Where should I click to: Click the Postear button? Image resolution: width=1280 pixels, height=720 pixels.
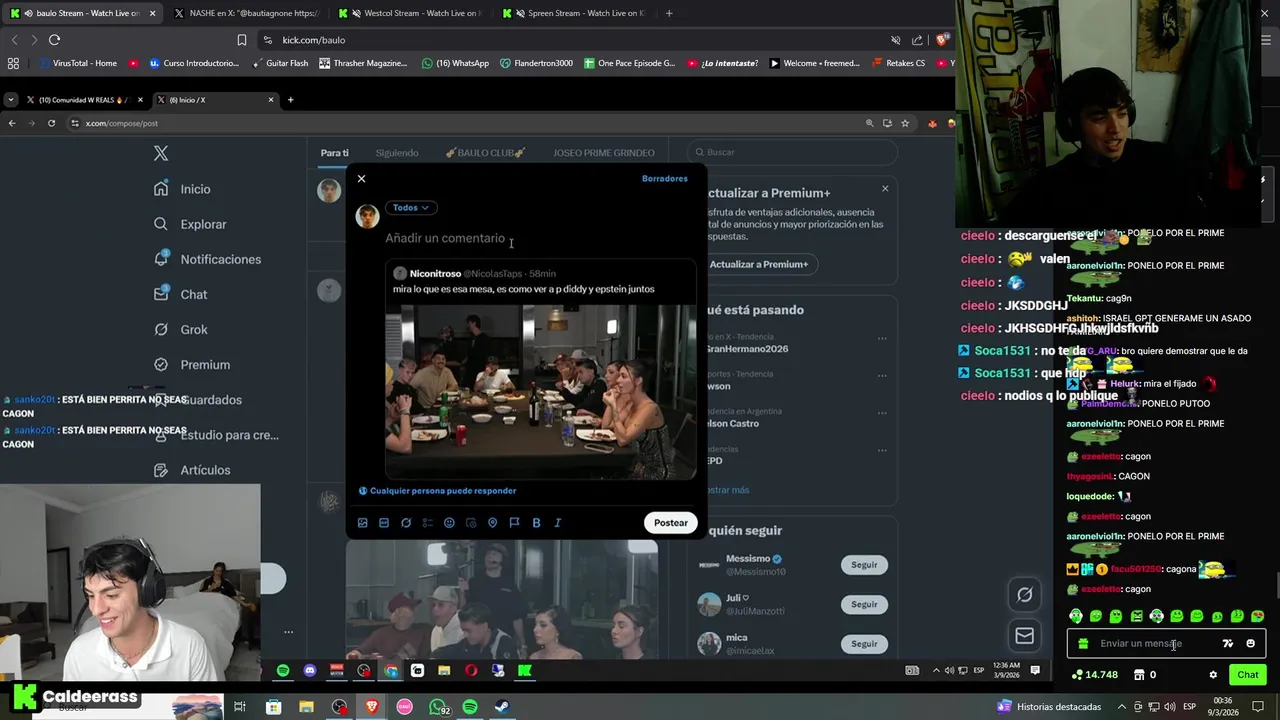(x=671, y=523)
